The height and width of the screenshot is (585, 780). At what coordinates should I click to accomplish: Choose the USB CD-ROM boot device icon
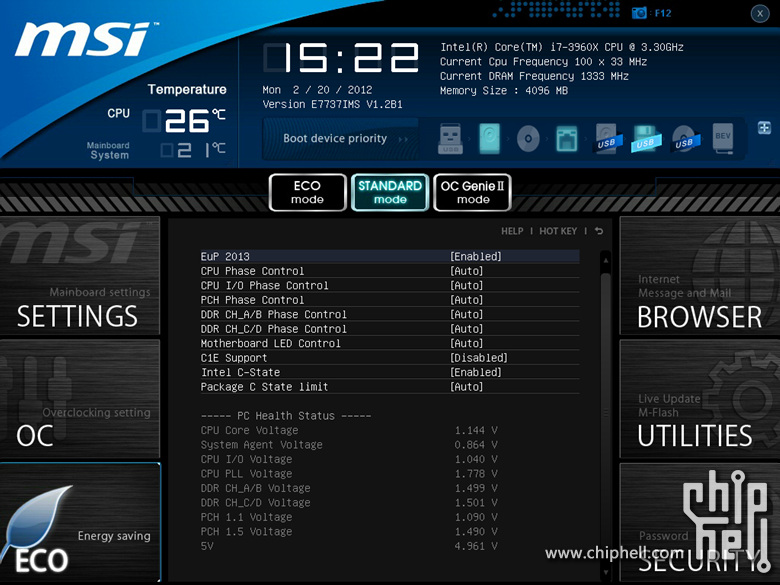[685, 139]
